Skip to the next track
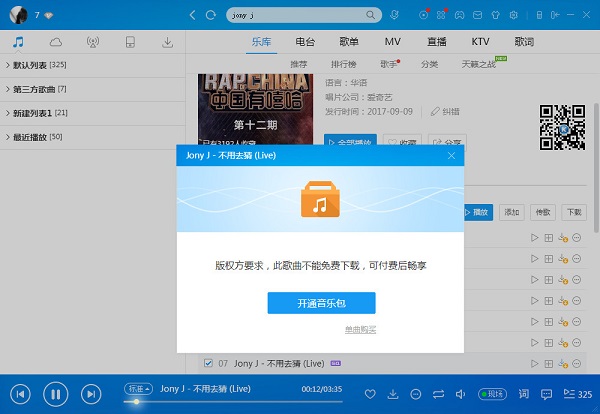 point(91,394)
